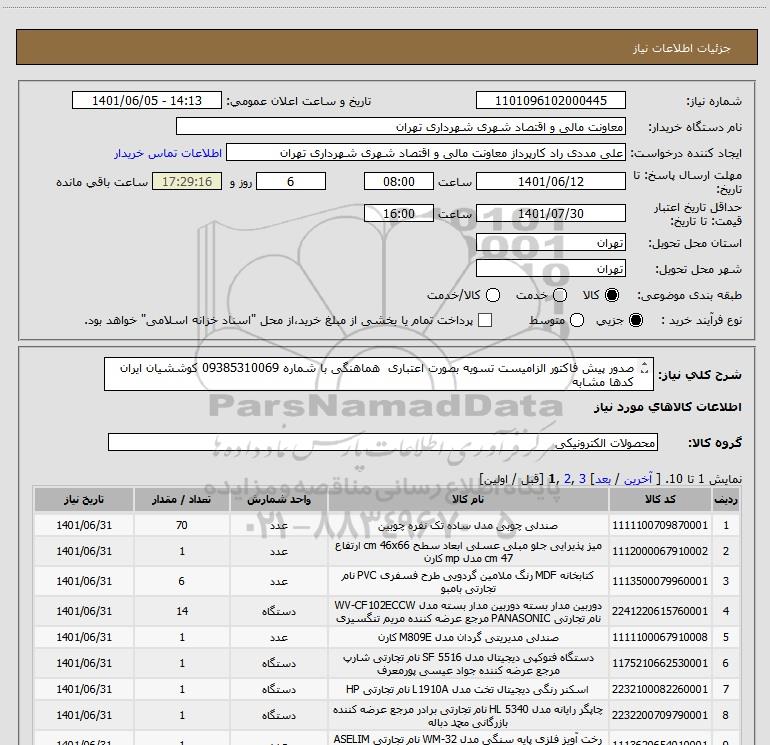Click the delivery province field تهران
Screen dimensions: 770x745
550,243
